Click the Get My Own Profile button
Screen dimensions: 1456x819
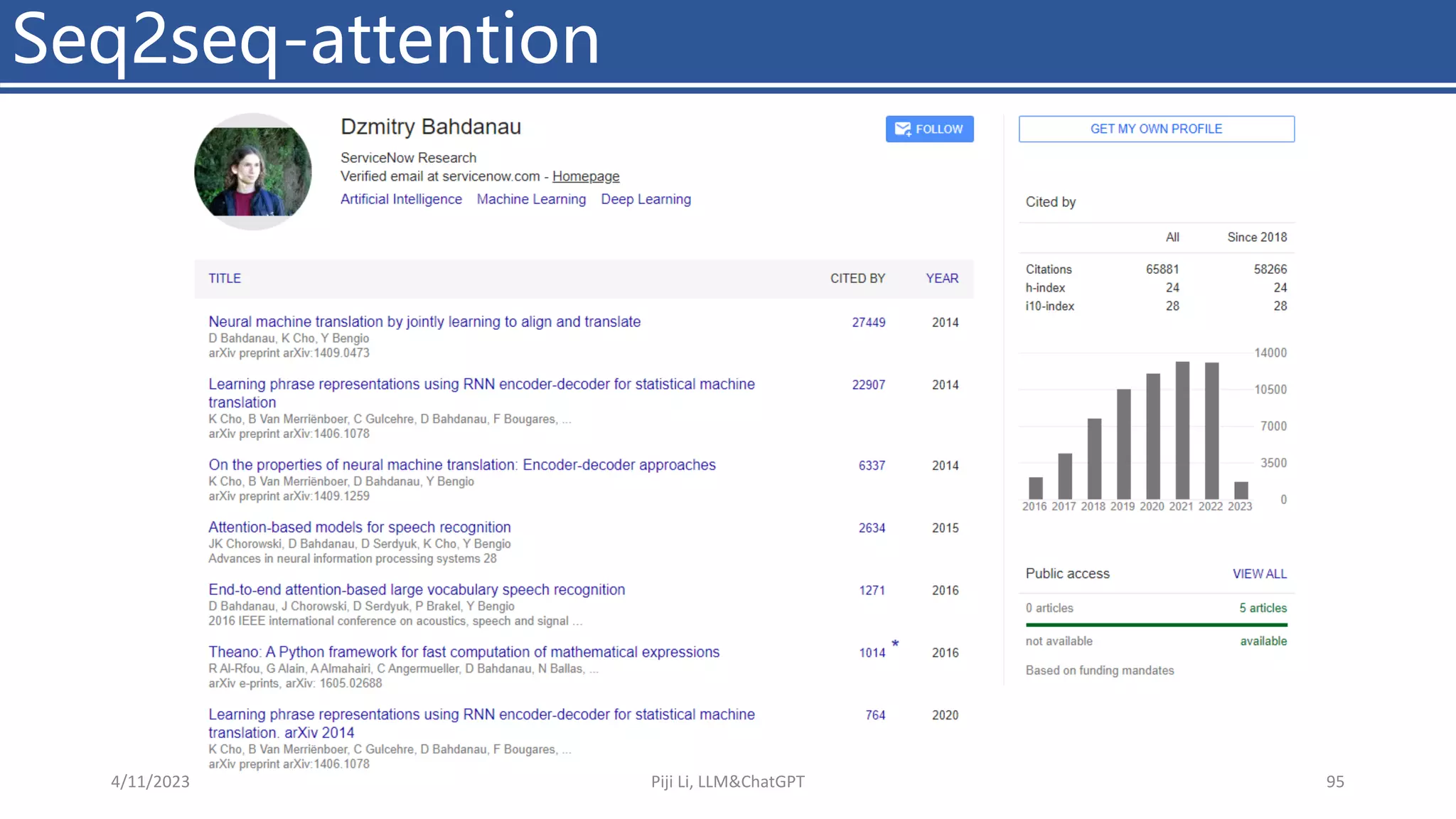pyautogui.click(x=1156, y=129)
